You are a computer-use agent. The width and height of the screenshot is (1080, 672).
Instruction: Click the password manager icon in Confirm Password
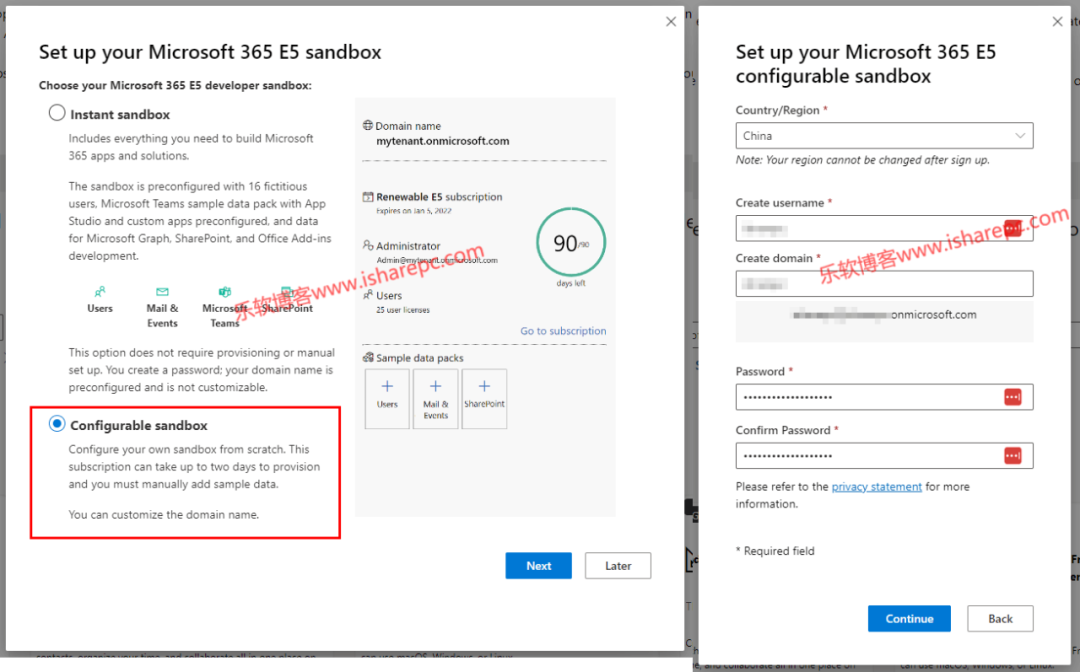coord(1013,456)
